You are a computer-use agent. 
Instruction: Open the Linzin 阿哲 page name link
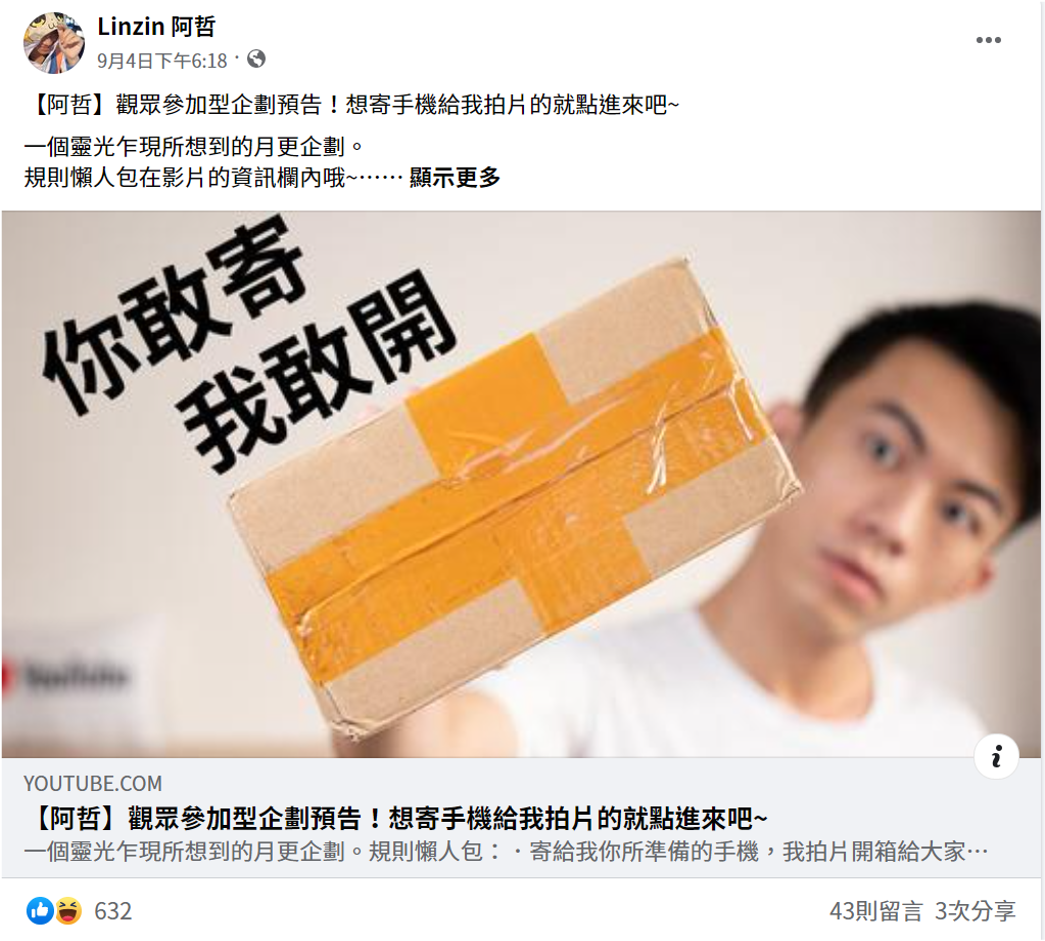coord(156,27)
